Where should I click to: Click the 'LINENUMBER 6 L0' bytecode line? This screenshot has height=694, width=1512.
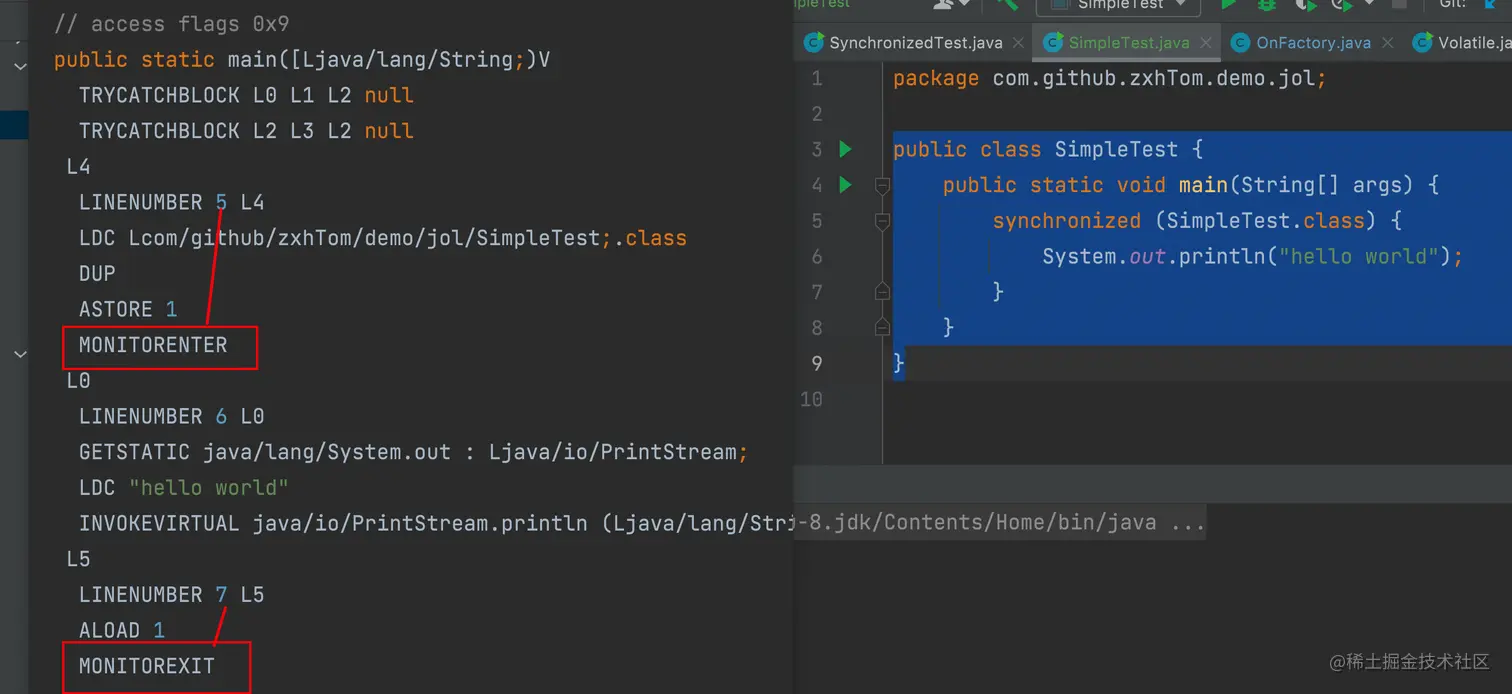coord(171,416)
